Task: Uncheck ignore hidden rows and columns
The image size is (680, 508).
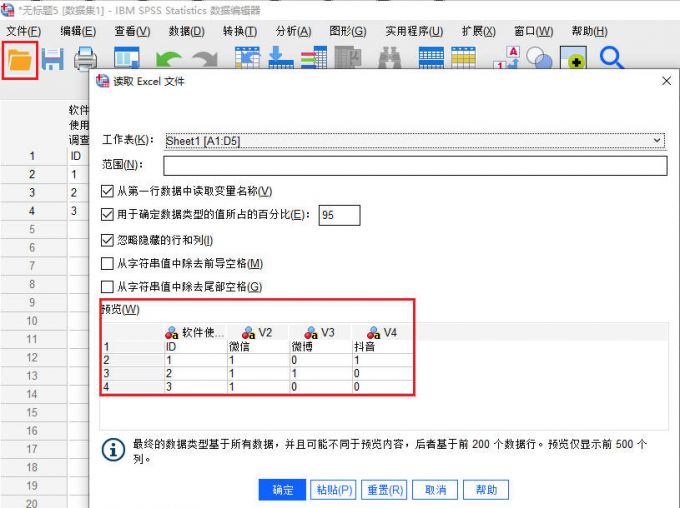Action: pyautogui.click(x=107, y=240)
